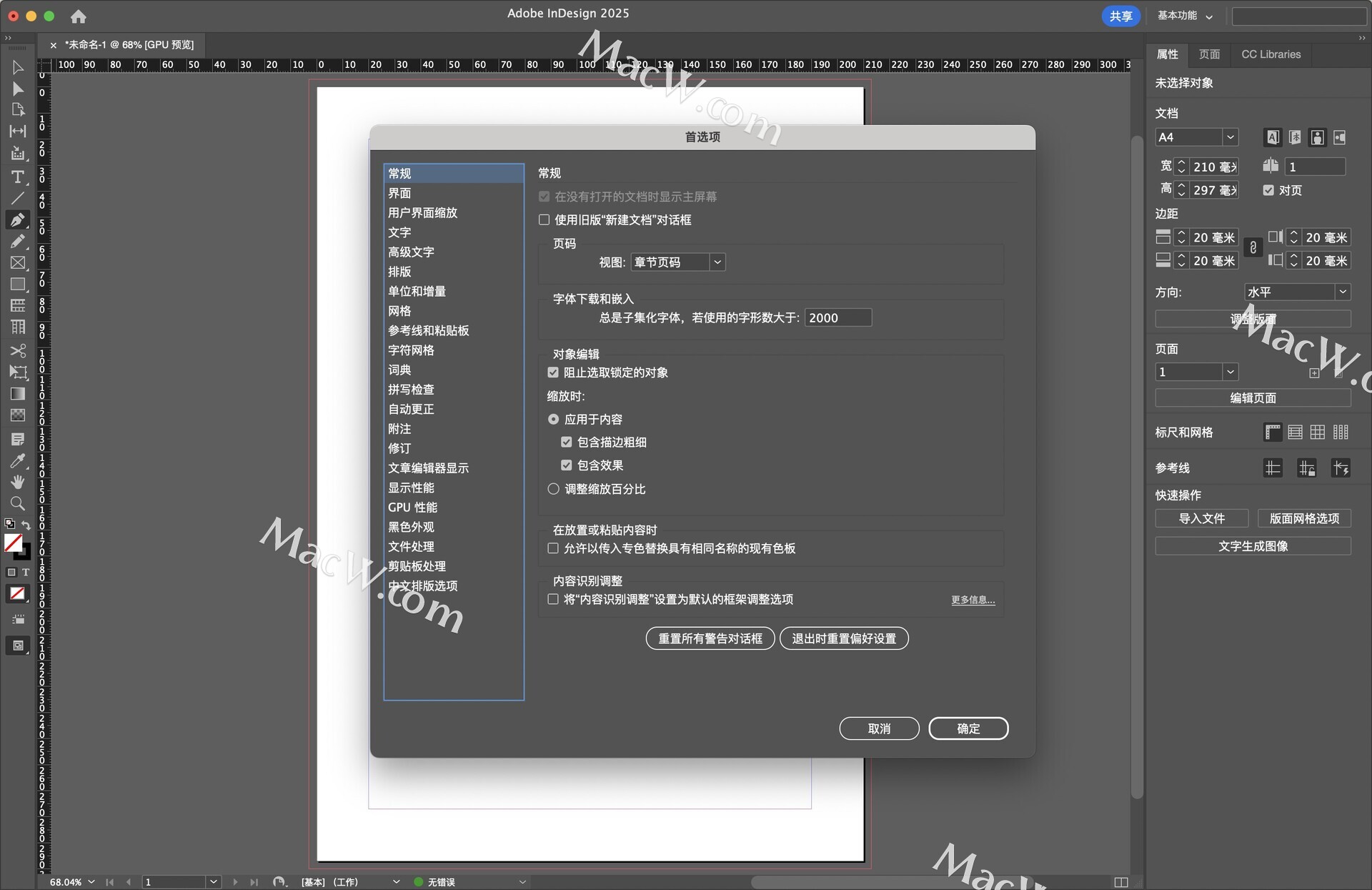Click the Direct Selection arrow tool

[18, 89]
